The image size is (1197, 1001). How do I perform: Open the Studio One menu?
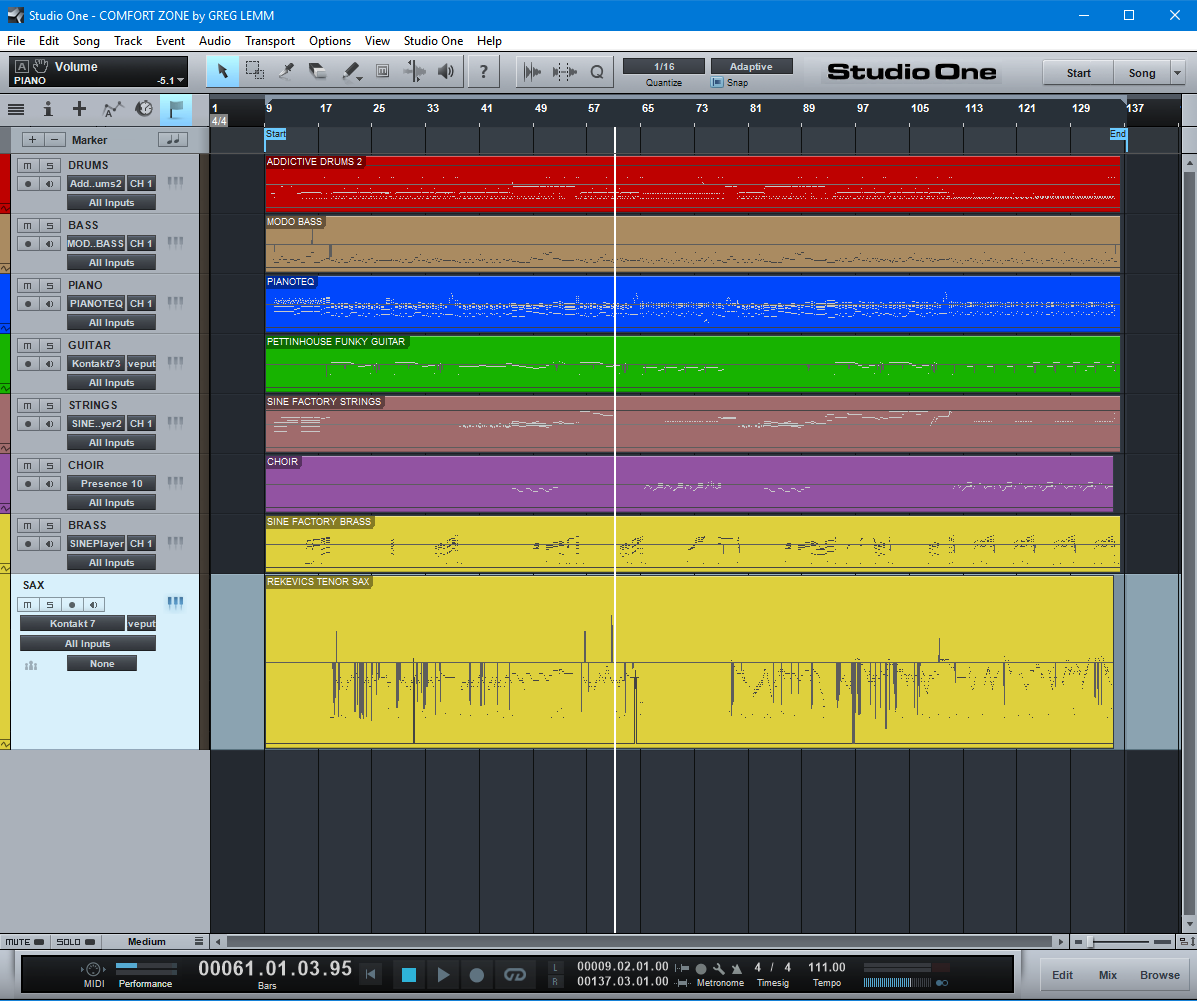(433, 41)
